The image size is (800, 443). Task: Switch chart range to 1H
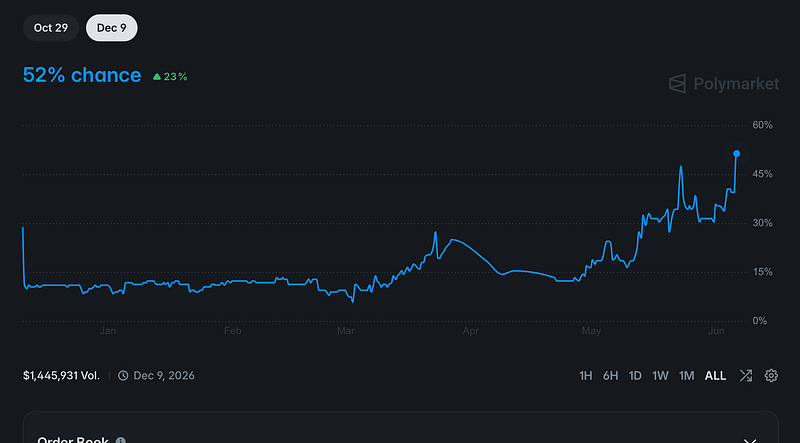pyautogui.click(x=586, y=376)
